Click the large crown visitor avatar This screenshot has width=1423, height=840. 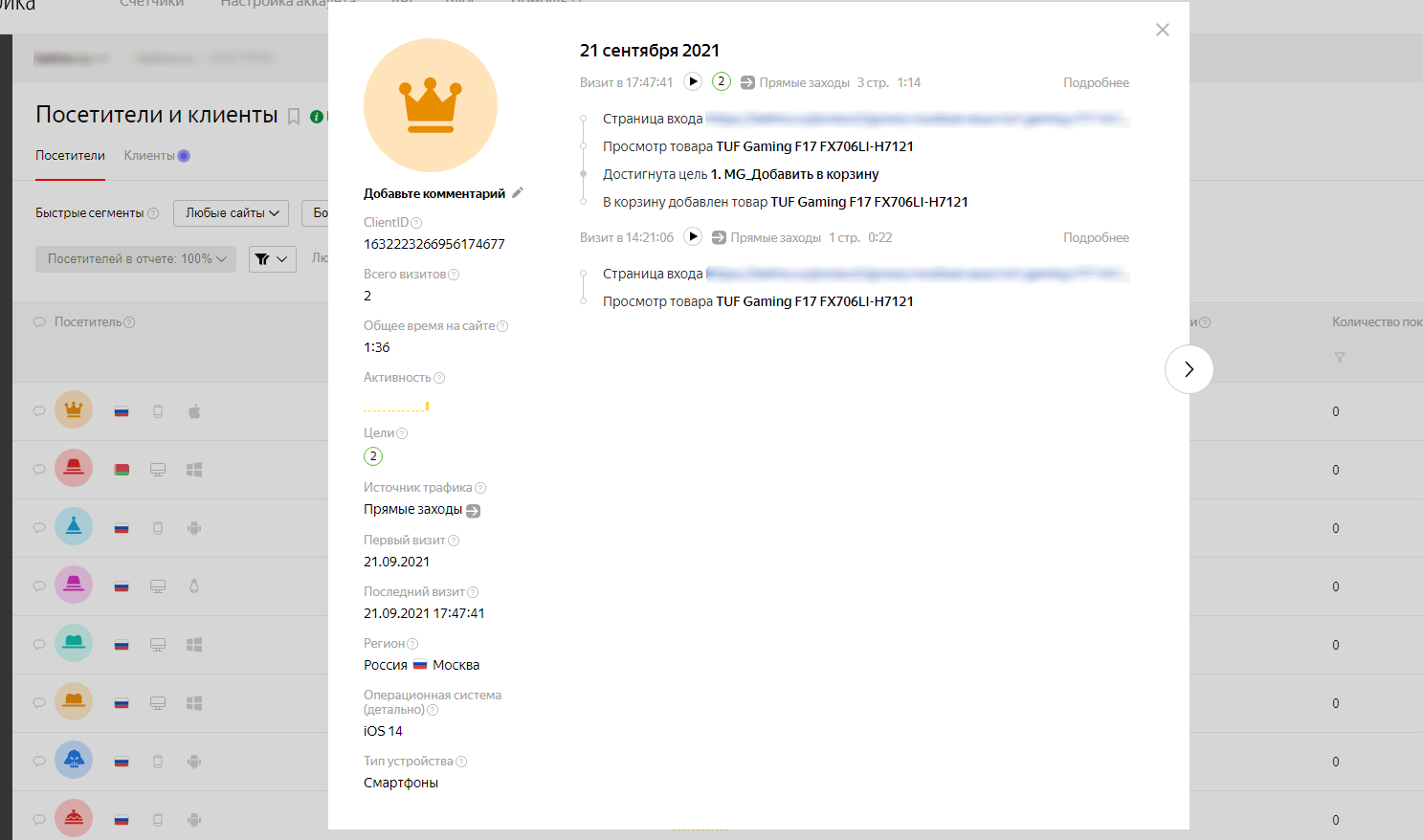(431, 105)
